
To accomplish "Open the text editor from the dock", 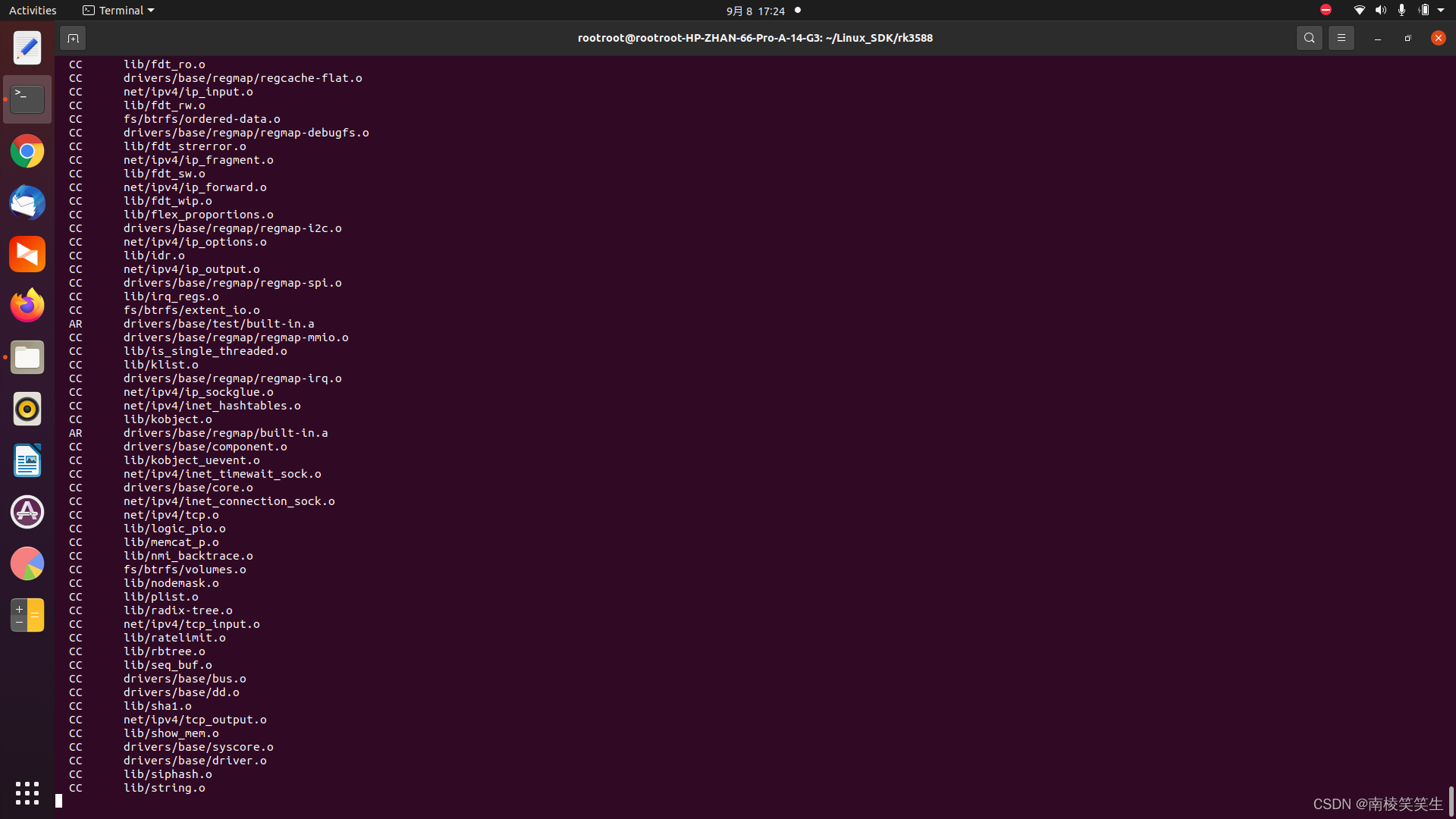I will coord(27,48).
